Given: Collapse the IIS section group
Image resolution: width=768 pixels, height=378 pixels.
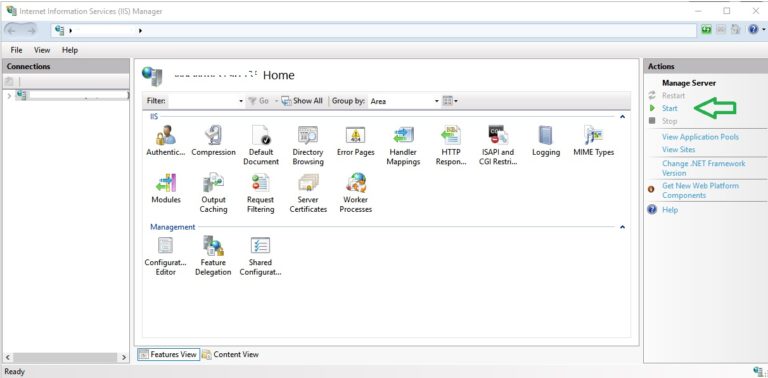Looking at the screenshot, I should click(622, 117).
